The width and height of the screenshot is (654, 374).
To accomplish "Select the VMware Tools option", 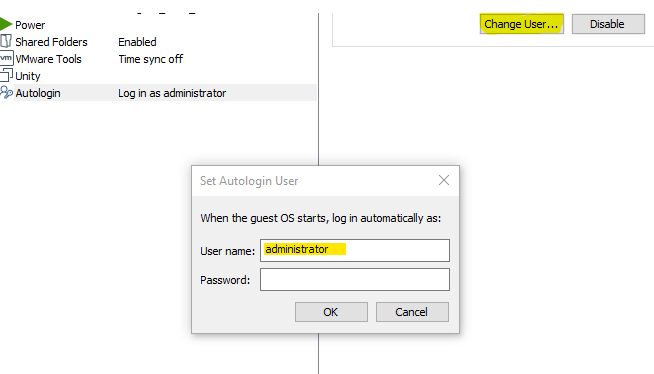I will pos(48,59).
